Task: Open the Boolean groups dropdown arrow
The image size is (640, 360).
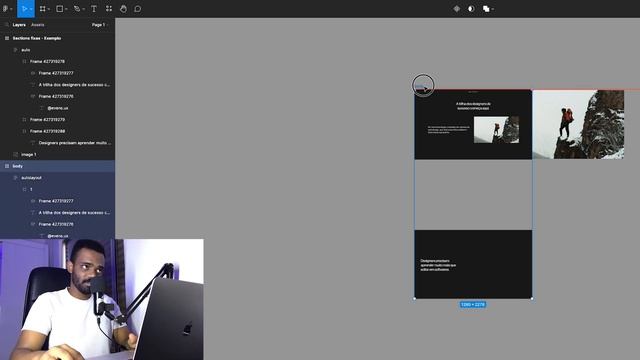Action: (x=493, y=9)
